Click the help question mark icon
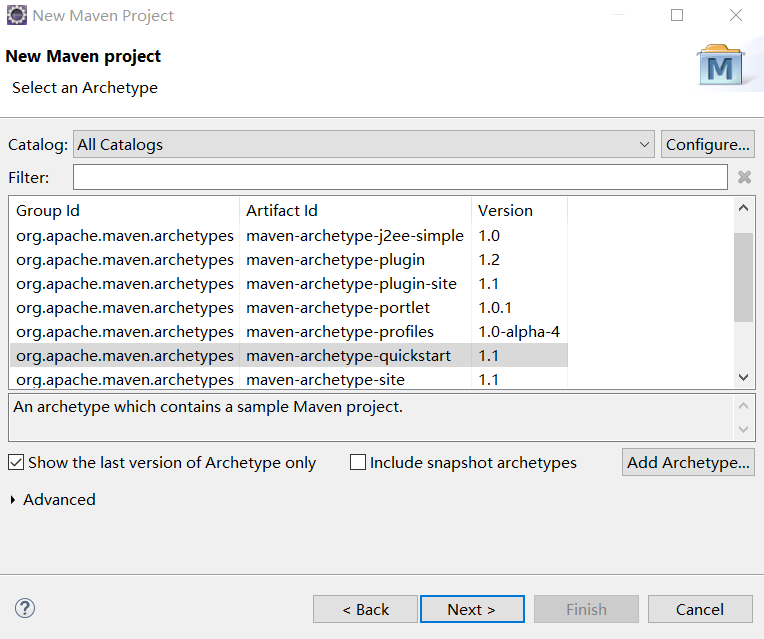Screen dimensions: 764x639 pyautogui.click(x=25, y=608)
